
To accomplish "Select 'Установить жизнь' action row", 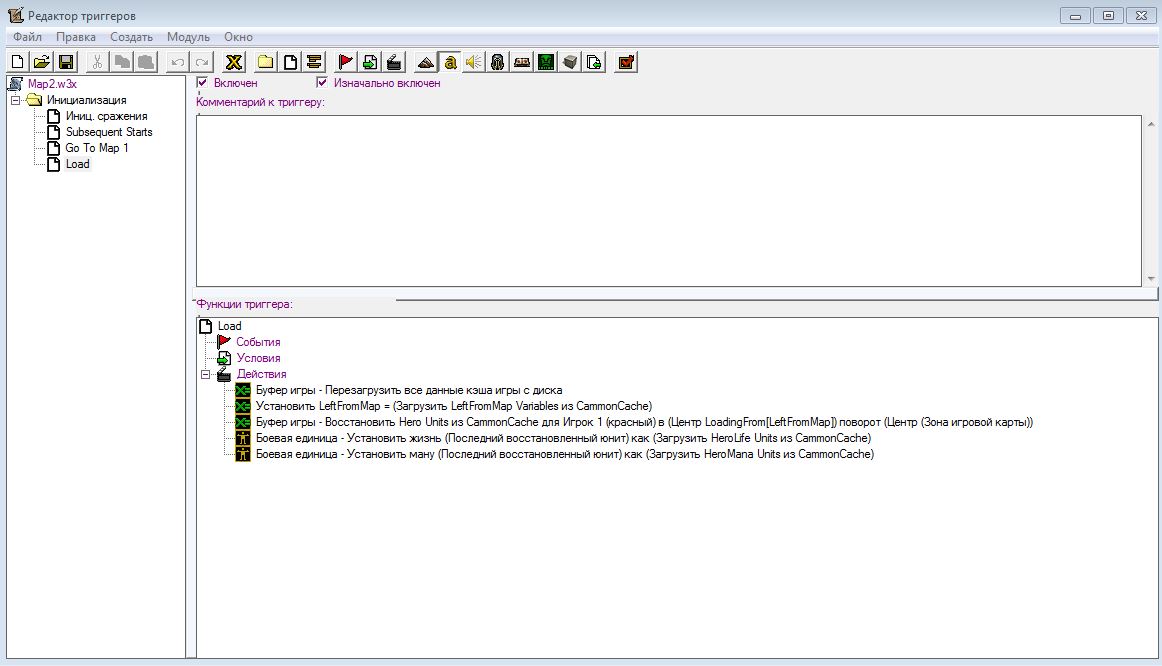I will tap(563, 438).
